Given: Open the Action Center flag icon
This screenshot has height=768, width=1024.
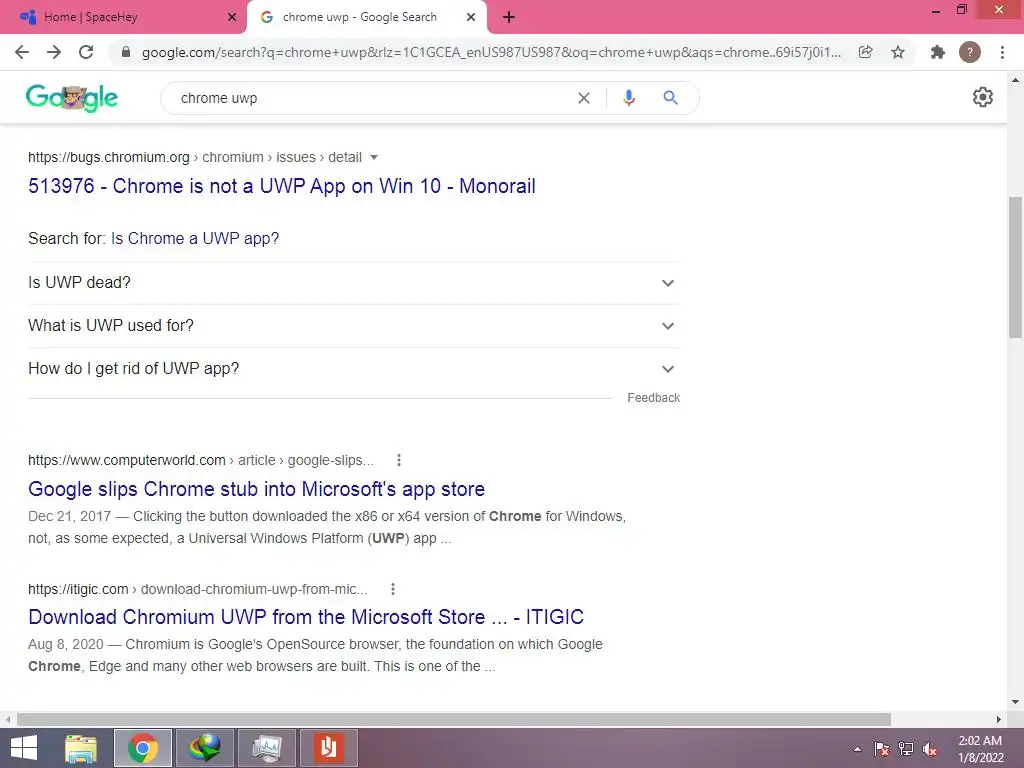Looking at the screenshot, I should point(882,749).
